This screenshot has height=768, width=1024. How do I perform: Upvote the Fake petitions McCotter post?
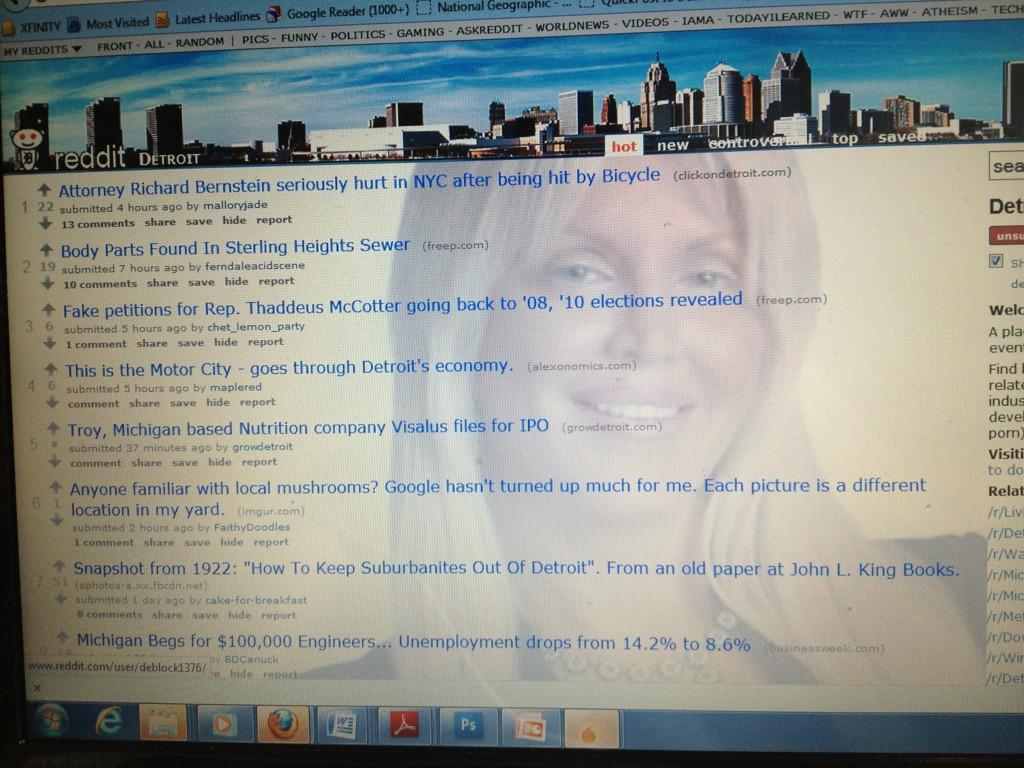click(x=48, y=310)
